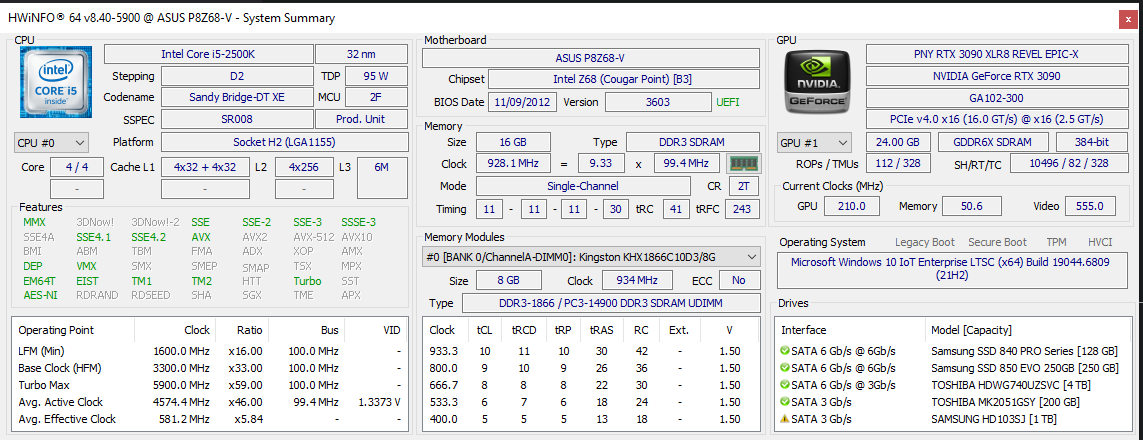This screenshot has height=440, width=1143.
Task: Click the 933.3 memory timing row
Action: point(592,350)
